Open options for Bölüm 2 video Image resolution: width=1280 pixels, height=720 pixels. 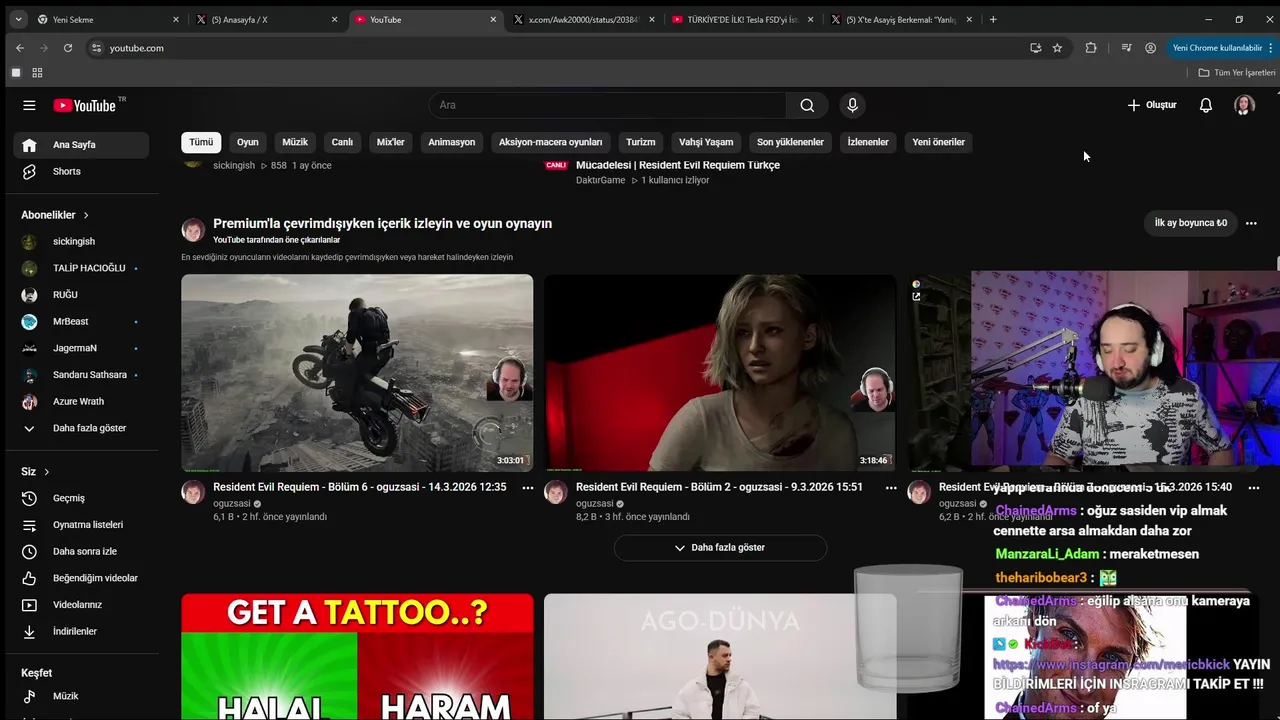(891, 488)
